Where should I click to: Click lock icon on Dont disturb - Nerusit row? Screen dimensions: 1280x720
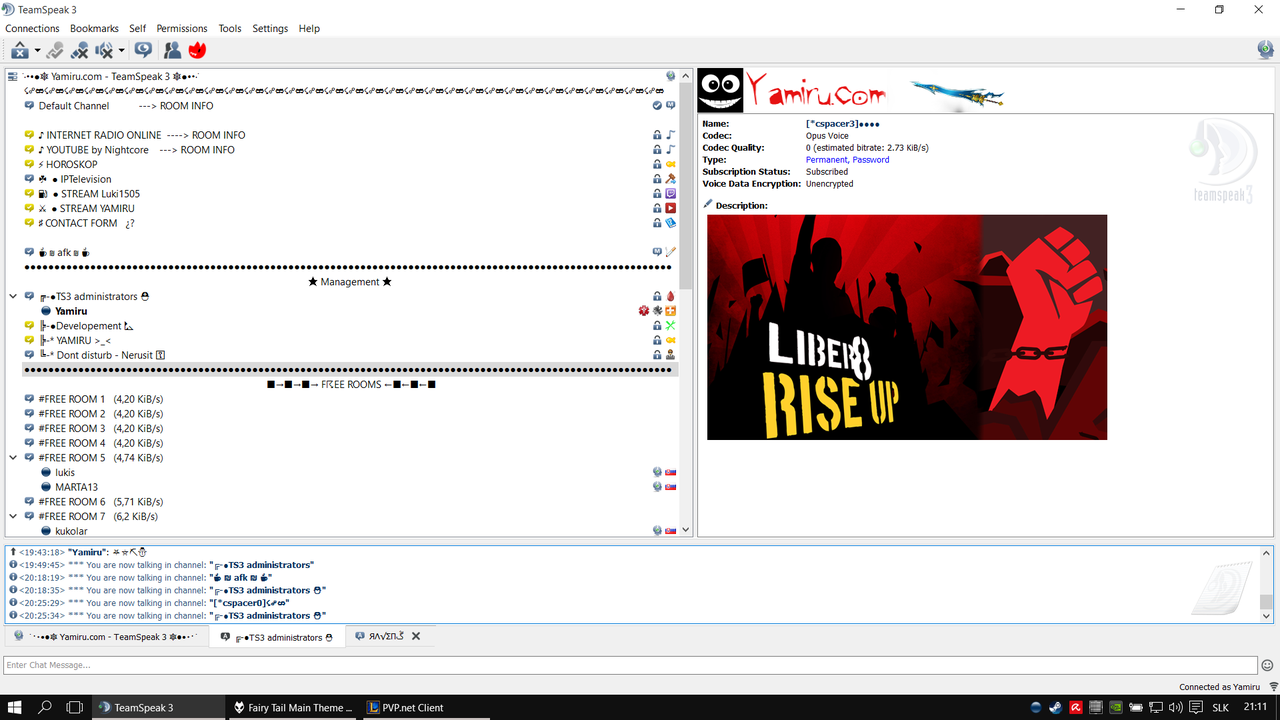(657, 355)
